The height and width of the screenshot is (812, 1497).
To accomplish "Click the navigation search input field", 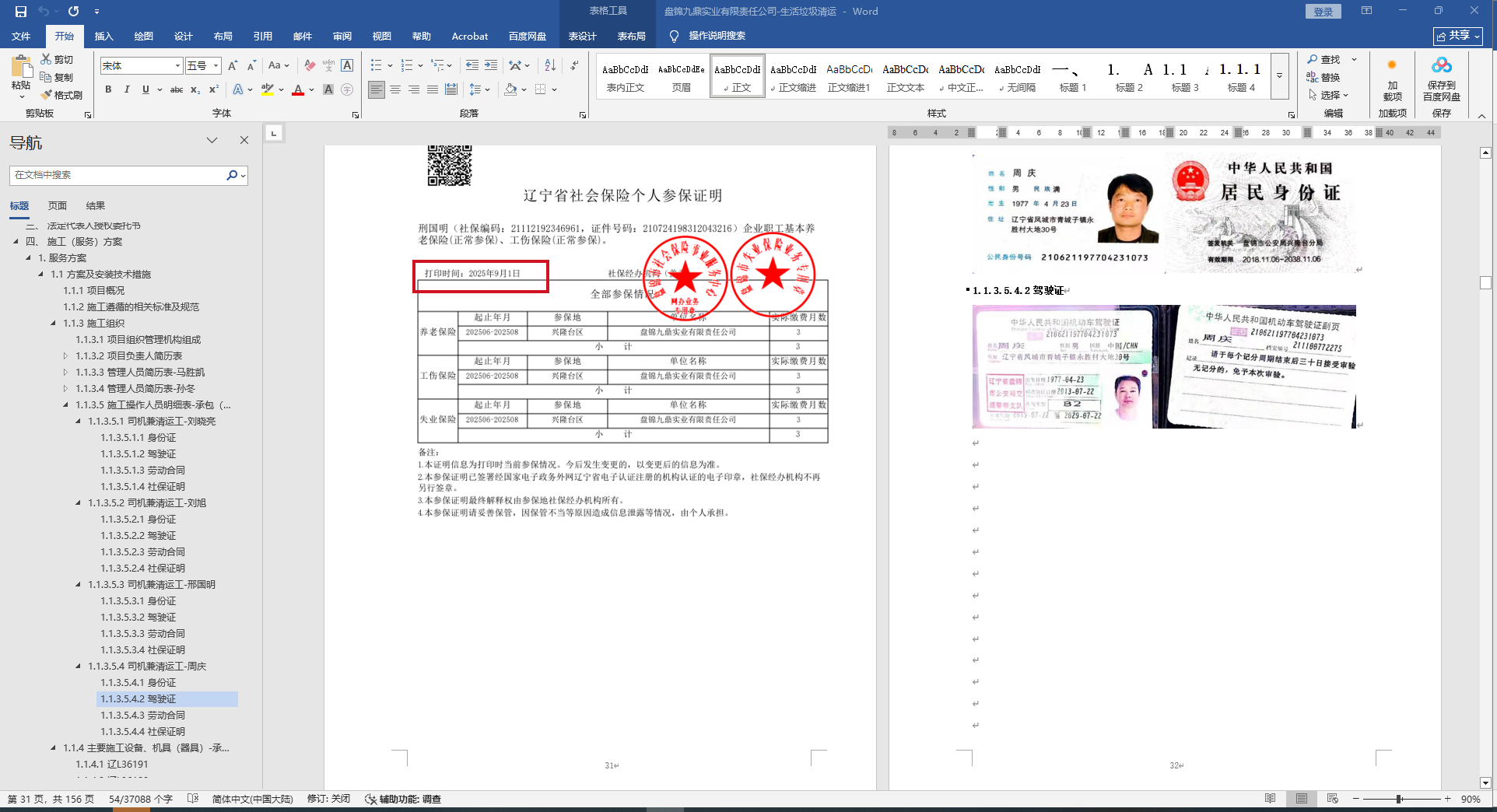I will [x=117, y=175].
